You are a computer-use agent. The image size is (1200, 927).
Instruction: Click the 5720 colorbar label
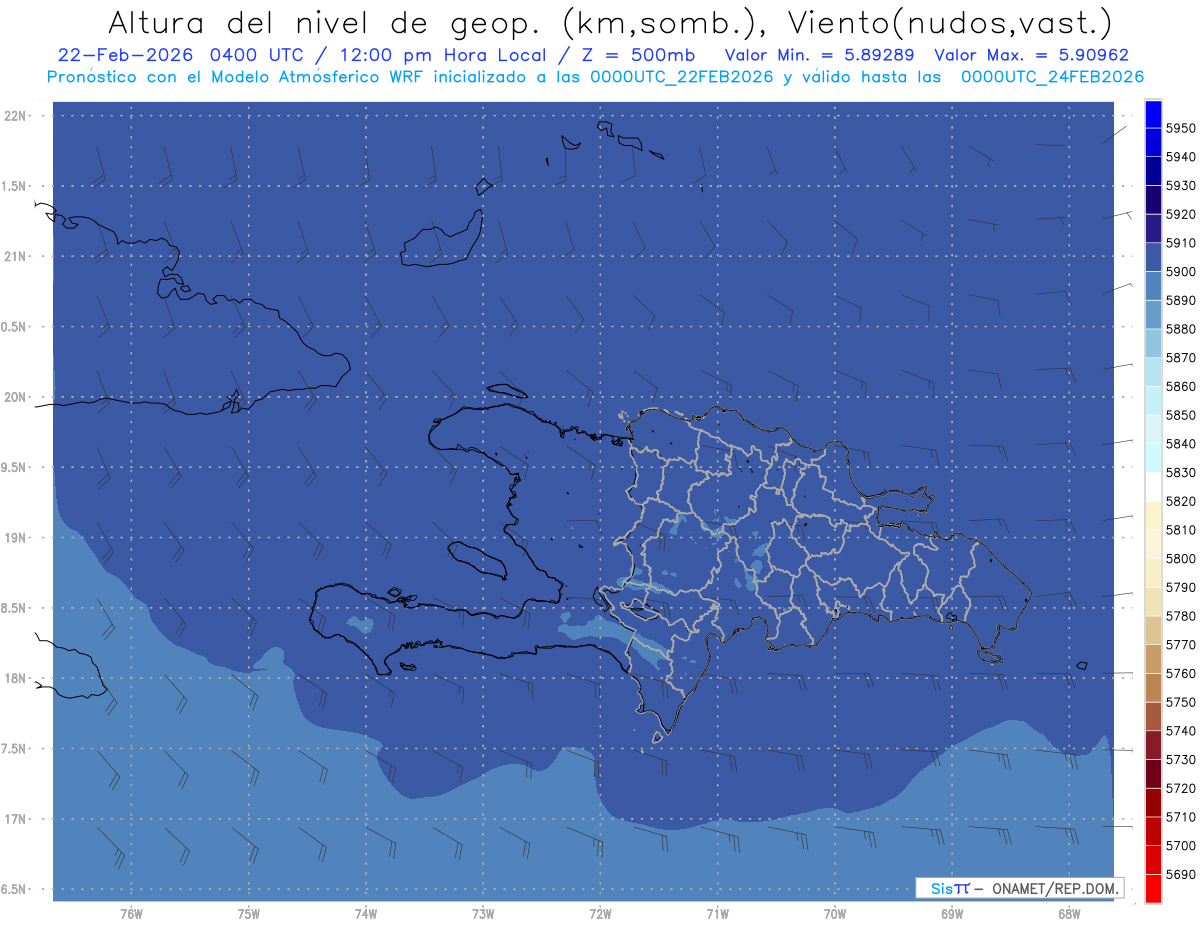(1180, 788)
